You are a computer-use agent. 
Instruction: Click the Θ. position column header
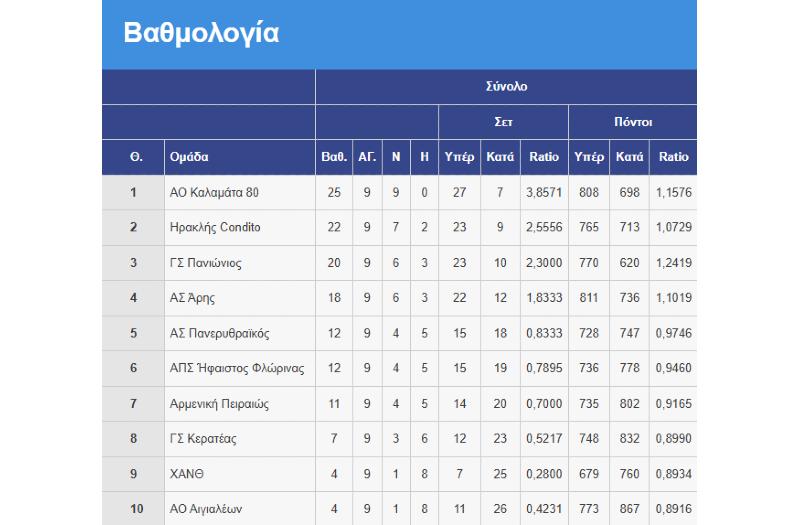(x=133, y=157)
